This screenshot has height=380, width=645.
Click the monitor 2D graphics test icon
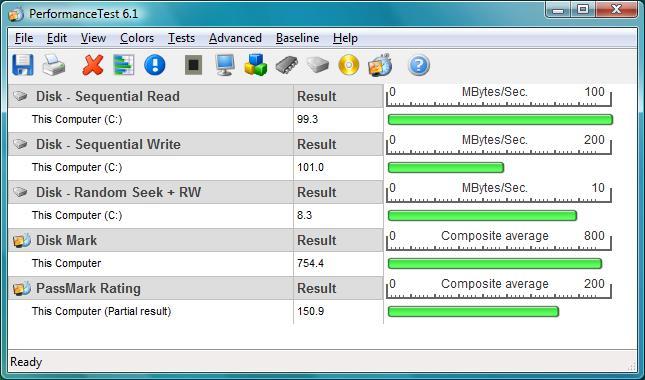pyautogui.click(x=225, y=65)
